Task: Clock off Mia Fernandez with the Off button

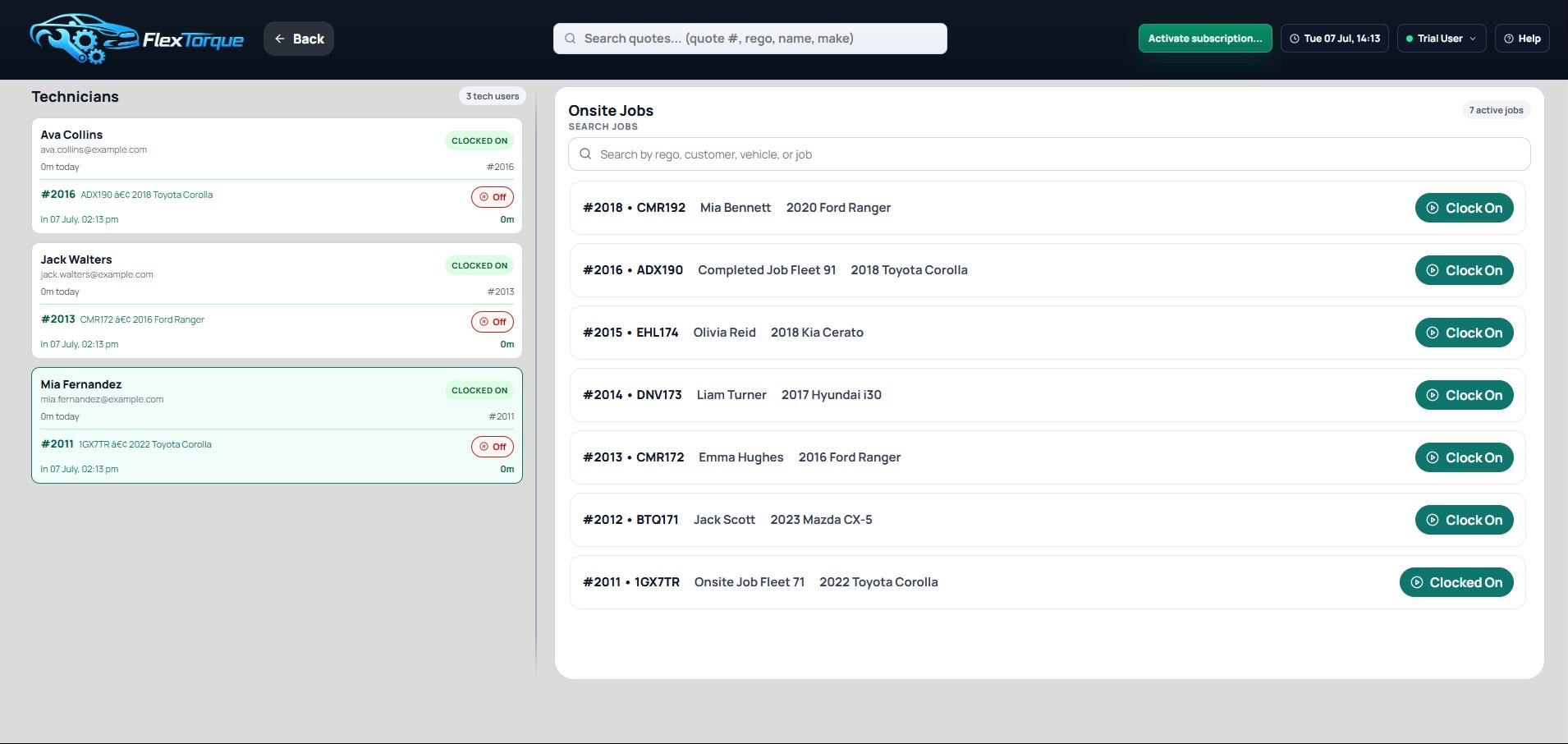Action: tap(493, 447)
